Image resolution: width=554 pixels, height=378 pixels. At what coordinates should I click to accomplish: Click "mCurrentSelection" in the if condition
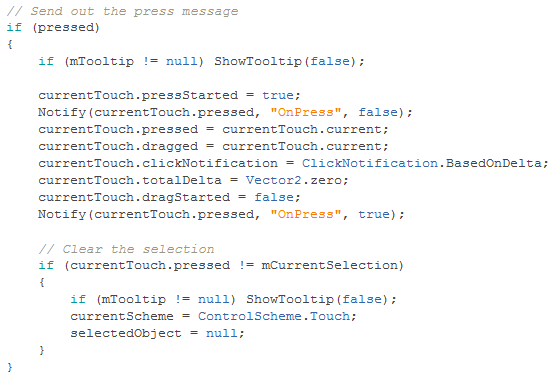click(330, 265)
